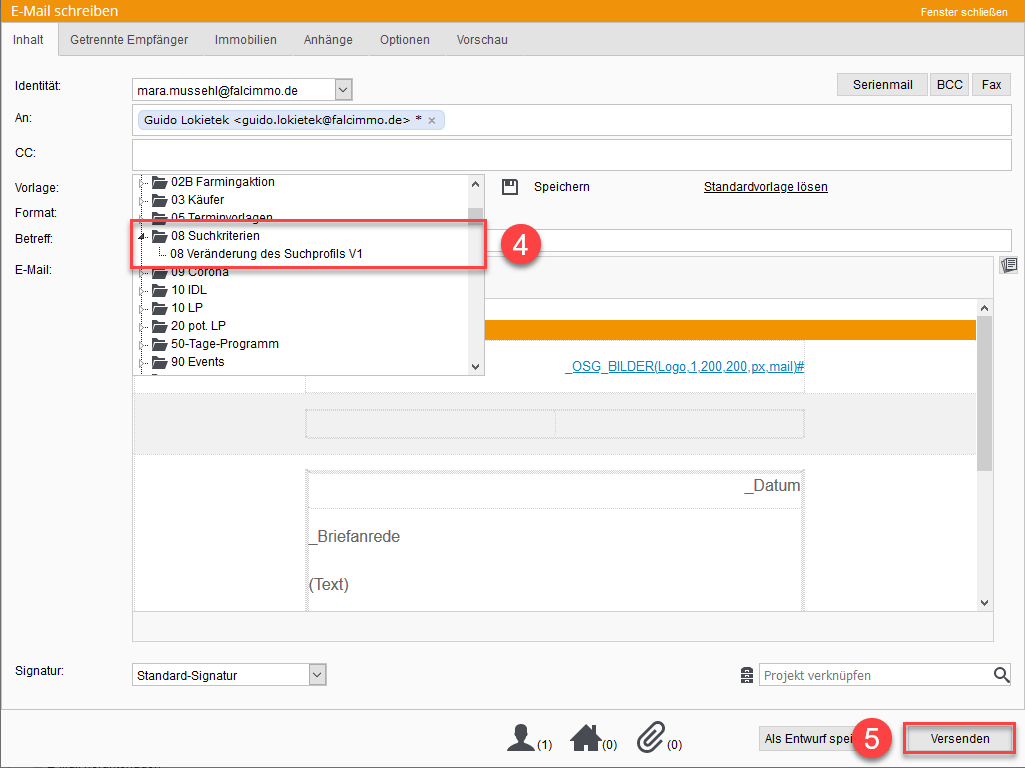Expand the 03 Käufer folder
The image size is (1025, 768).
click(142, 200)
